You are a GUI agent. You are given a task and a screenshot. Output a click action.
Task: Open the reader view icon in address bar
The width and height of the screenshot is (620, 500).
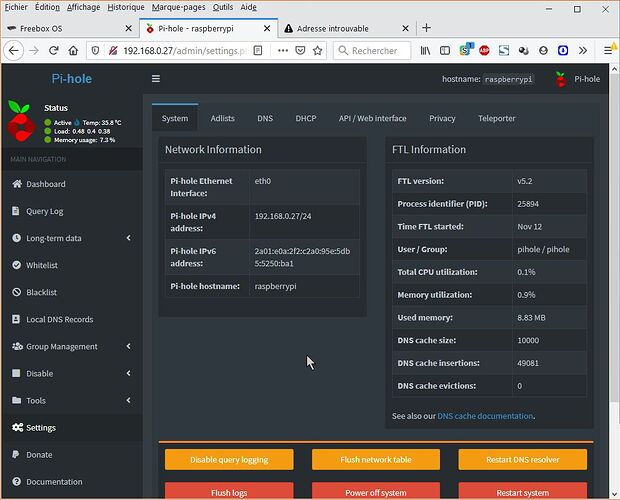point(258,51)
